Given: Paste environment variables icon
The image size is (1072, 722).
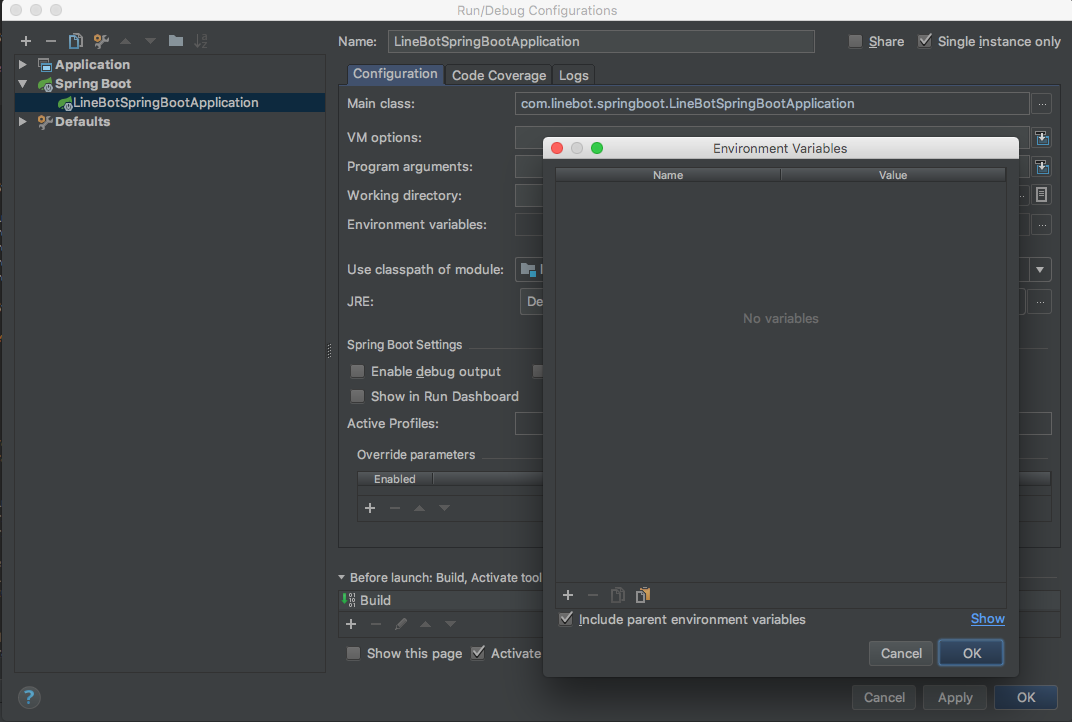Looking at the screenshot, I should 643,596.
